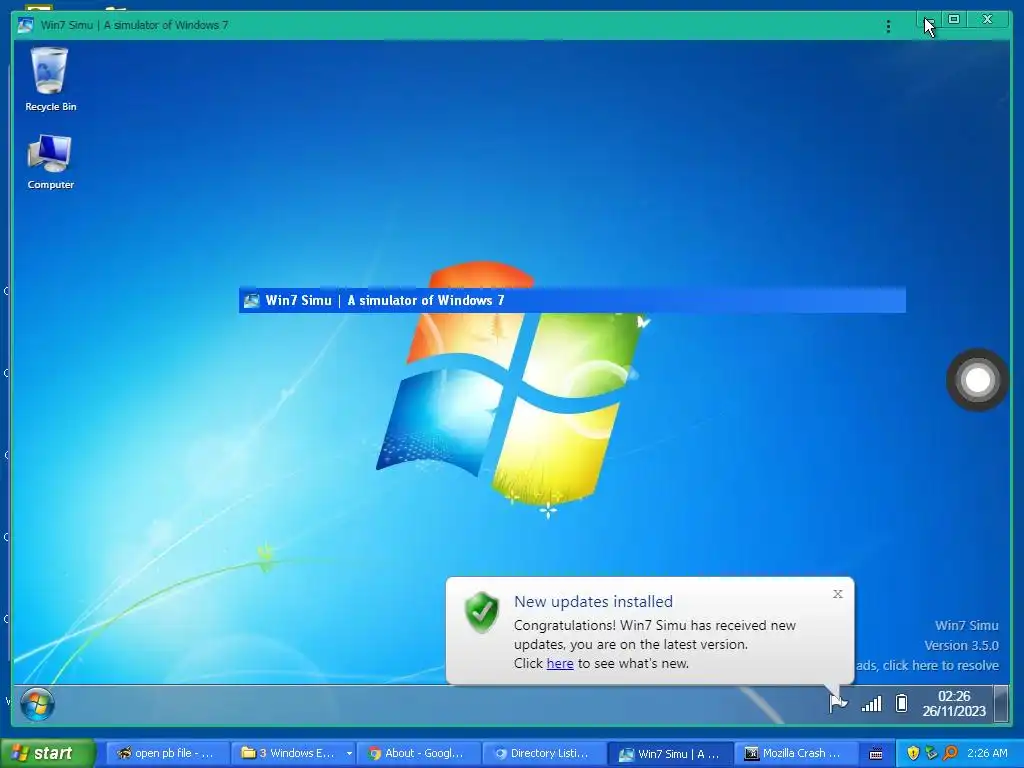Viewport: 1024px width, 768px height.
Task: Click the orange magnifier tray icon
Action: 950,753
